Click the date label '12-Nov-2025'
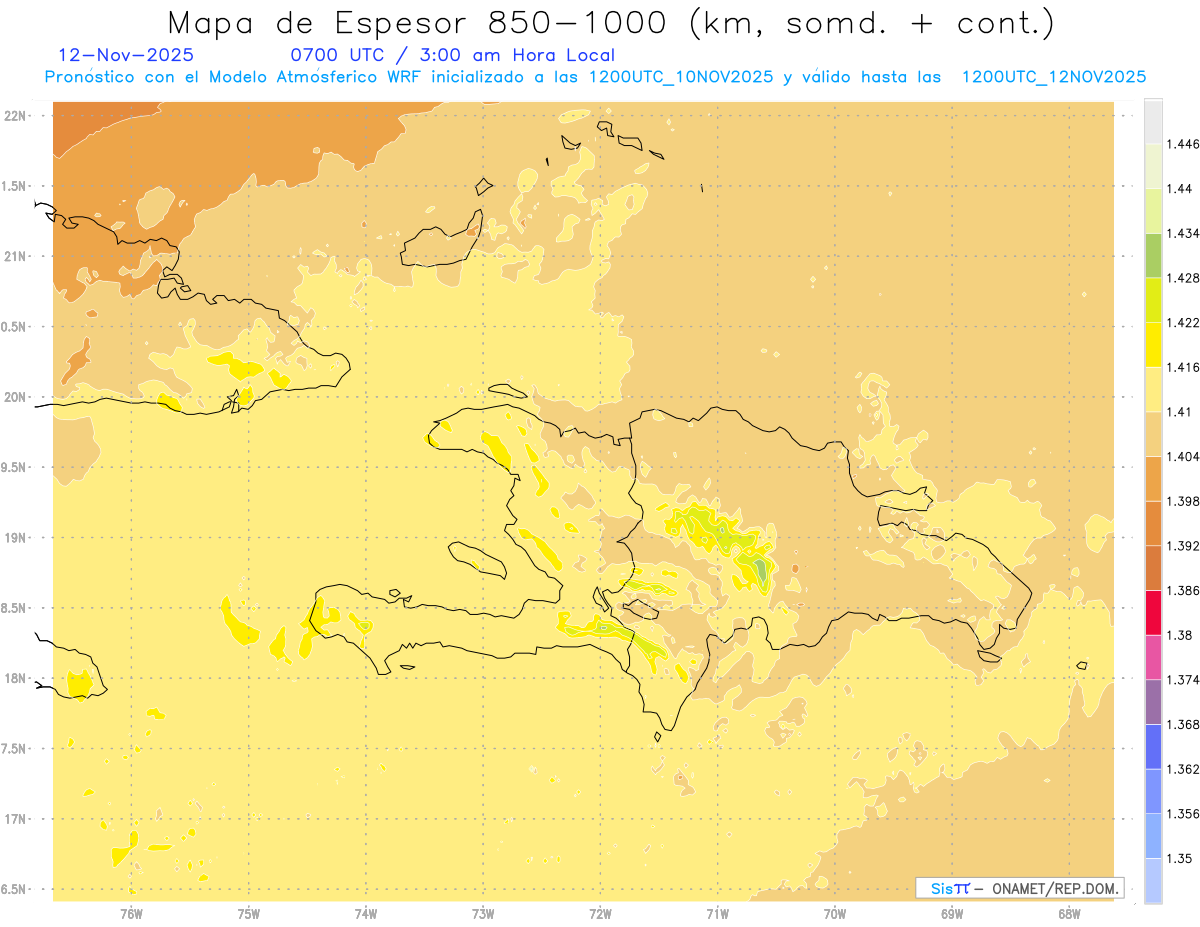The image size is (1200, 927). pyautogui.click(x=126, y=56)
